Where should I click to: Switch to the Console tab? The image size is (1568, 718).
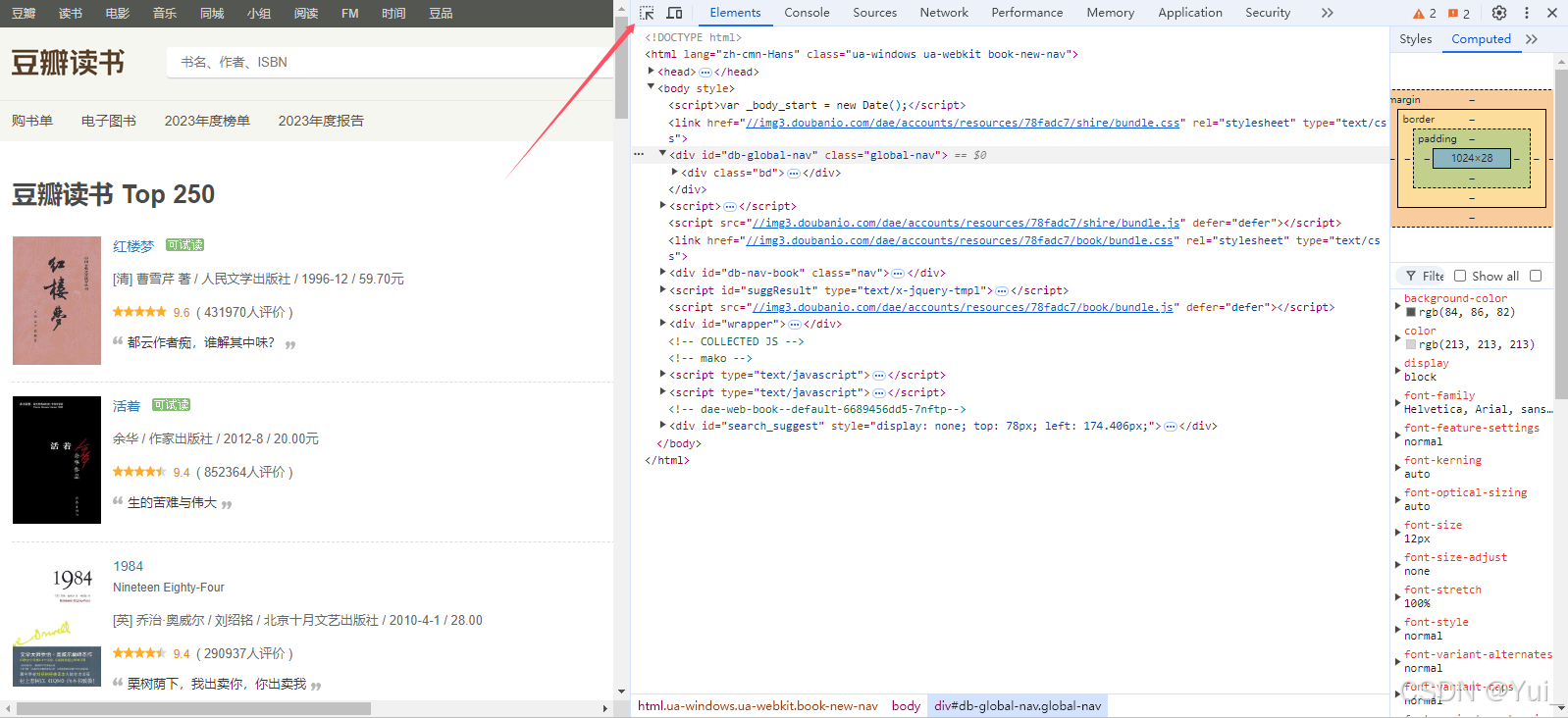click(x=807, y=13)
